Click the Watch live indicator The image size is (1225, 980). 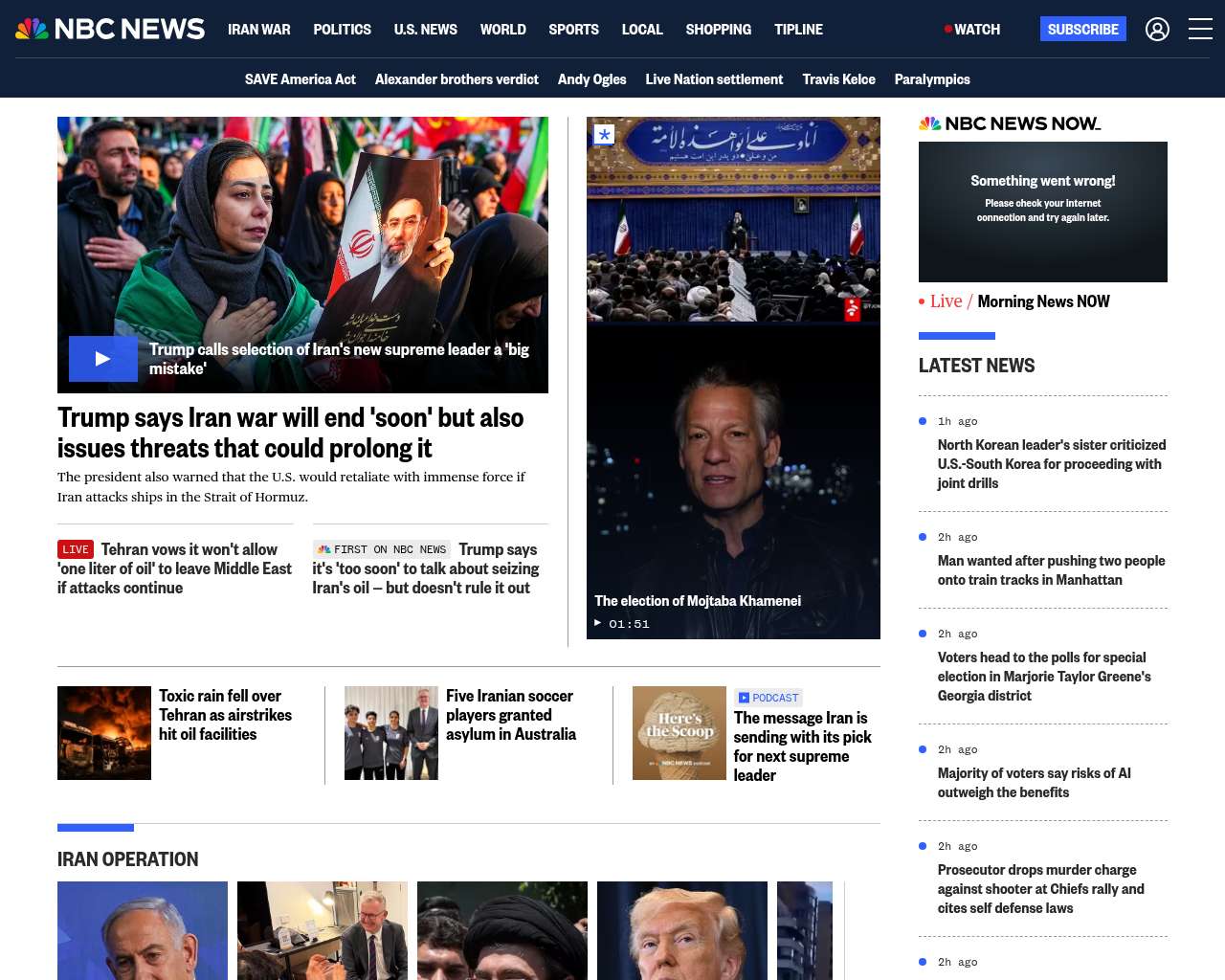pyautogui.click(x=972, y=30)
